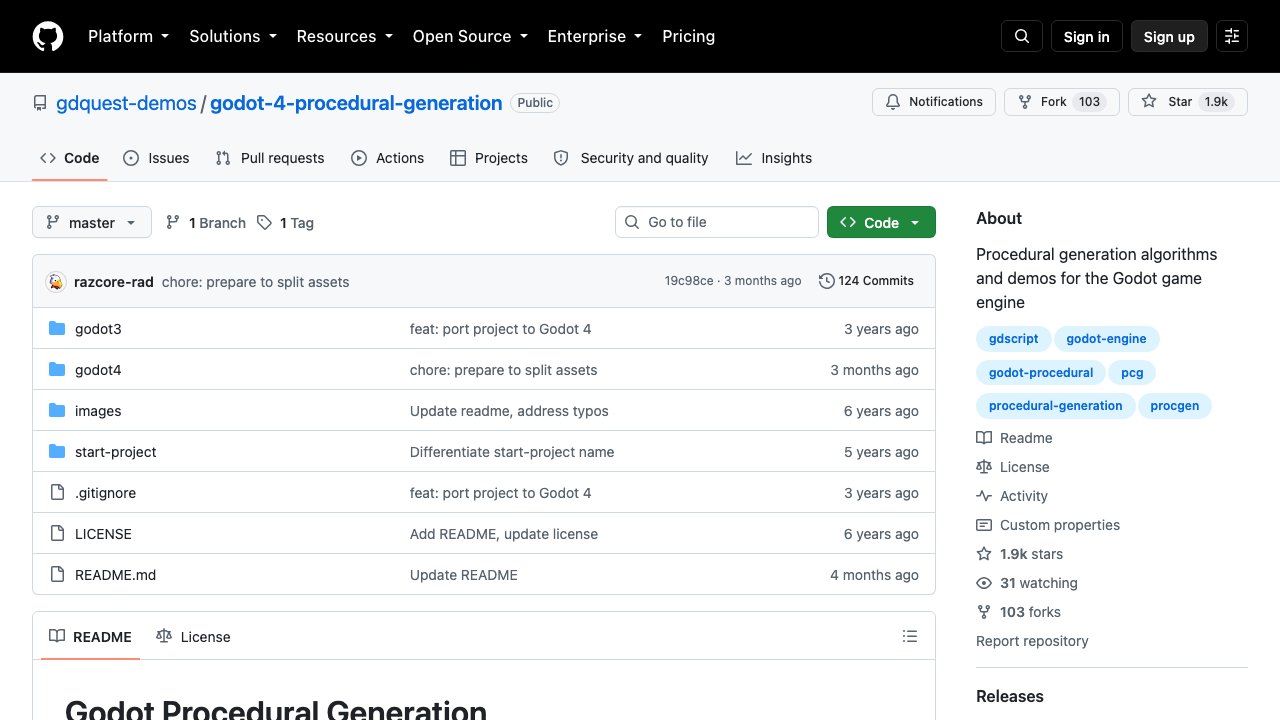This screenshot has width=1280, height=720.
Task: Switch to the Actions tab
Action: [x=388, y=158]
